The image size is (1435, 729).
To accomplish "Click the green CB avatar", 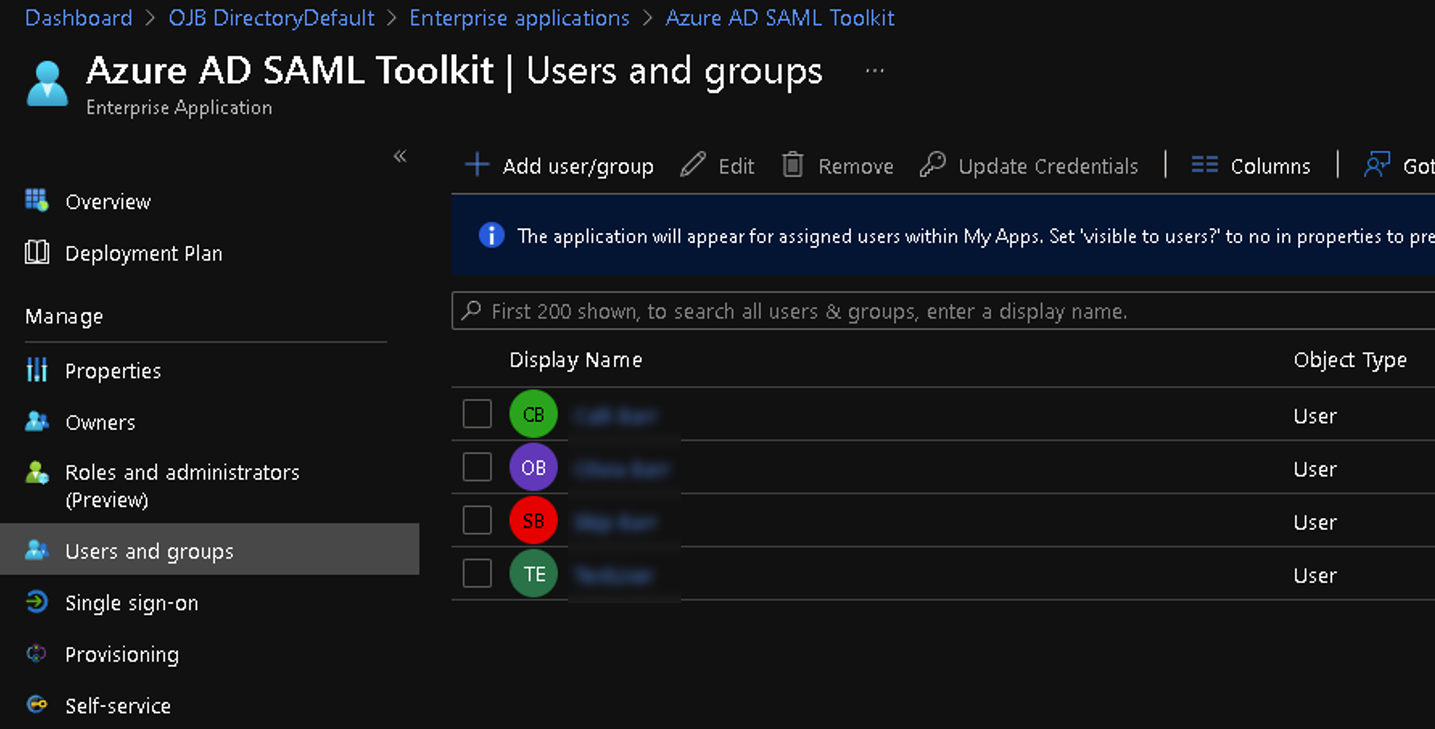I will [x=534, y=414].
